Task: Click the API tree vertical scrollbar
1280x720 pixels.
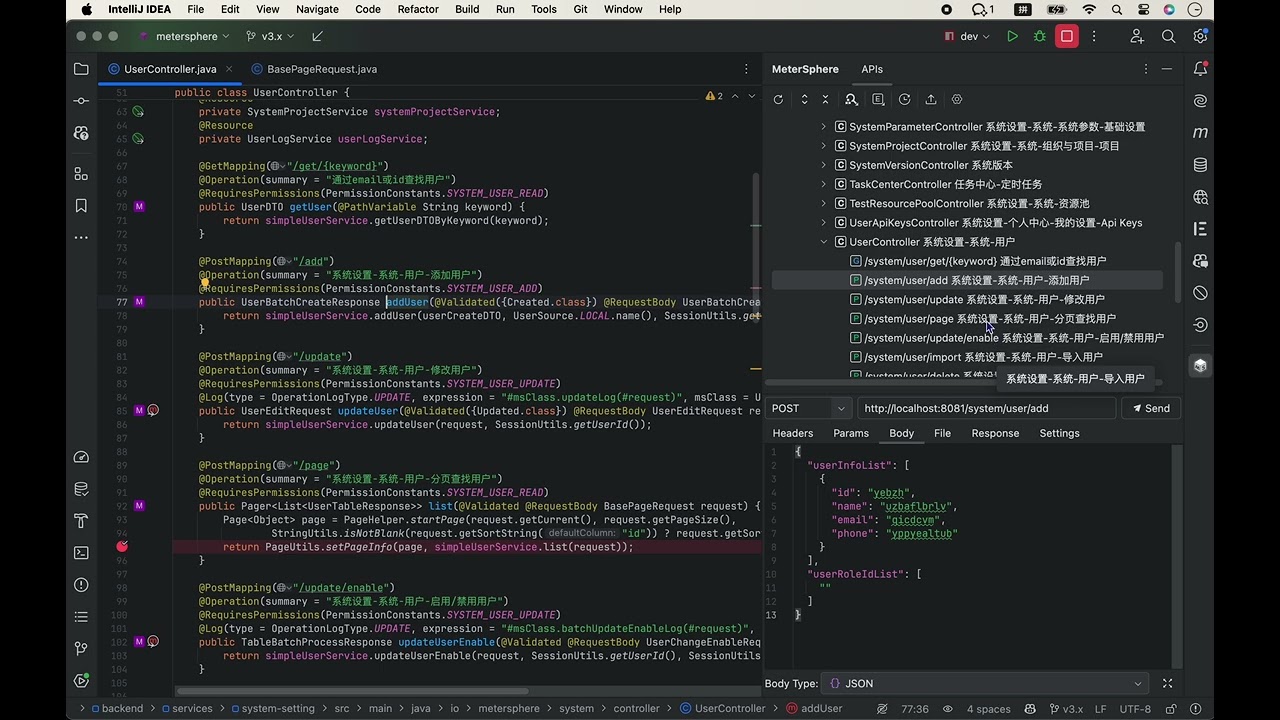Action: click(x=1177, y=272)
